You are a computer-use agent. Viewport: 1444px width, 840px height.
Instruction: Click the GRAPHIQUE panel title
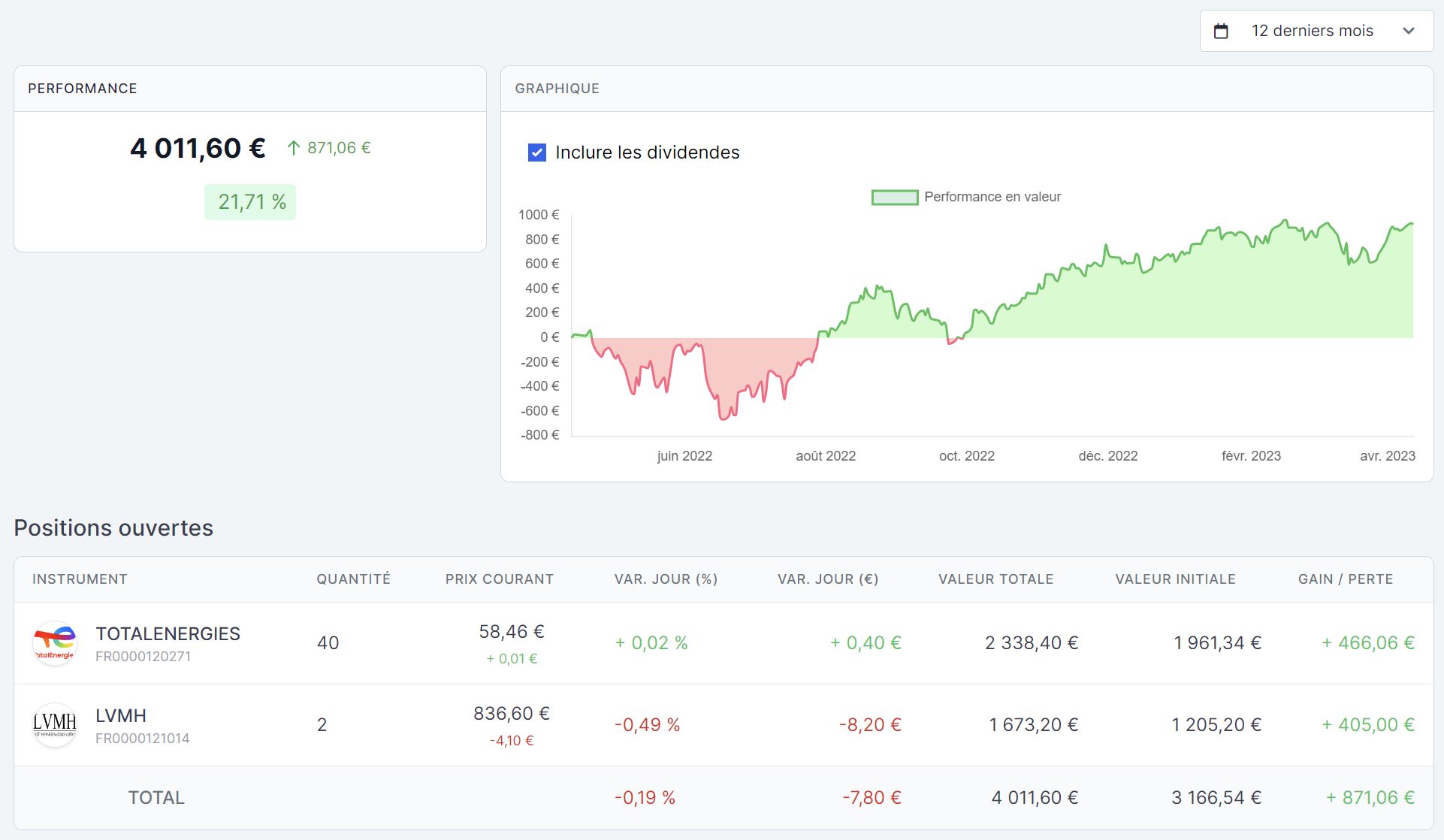point(557,89)
